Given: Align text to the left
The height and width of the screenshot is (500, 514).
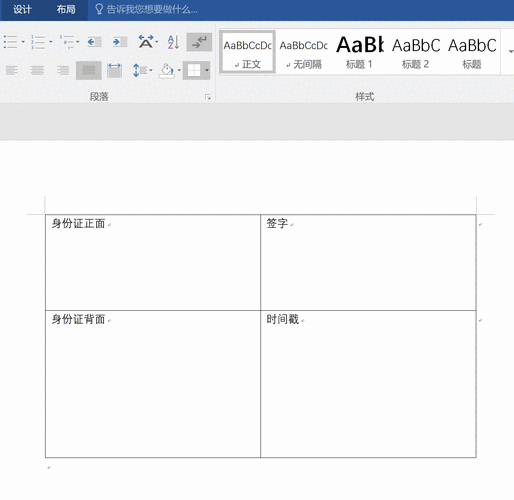Looking at the screenshot, I should pyautogui.click(x=12, y=70).
